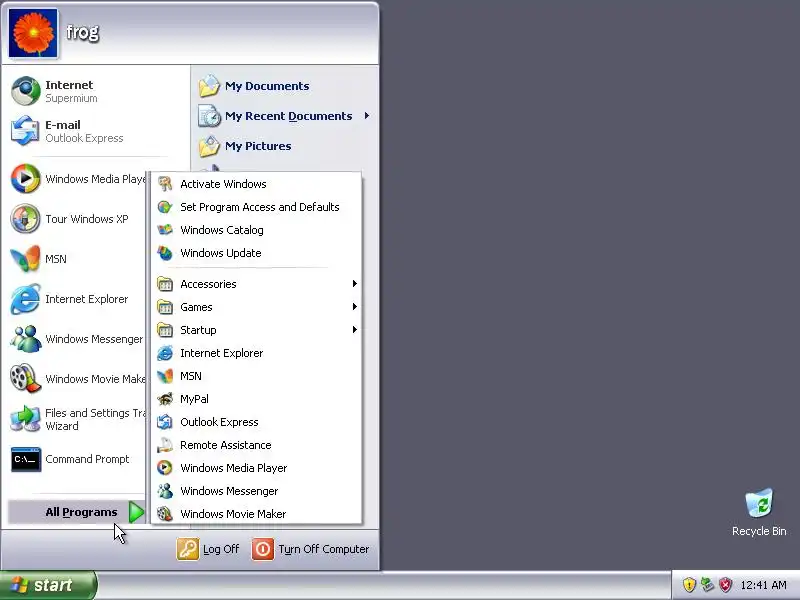Image resolution: width=800 pixels, height=600 pixels.
Task: Click the 'Activate Windows' text
Action: click(223, 184)
